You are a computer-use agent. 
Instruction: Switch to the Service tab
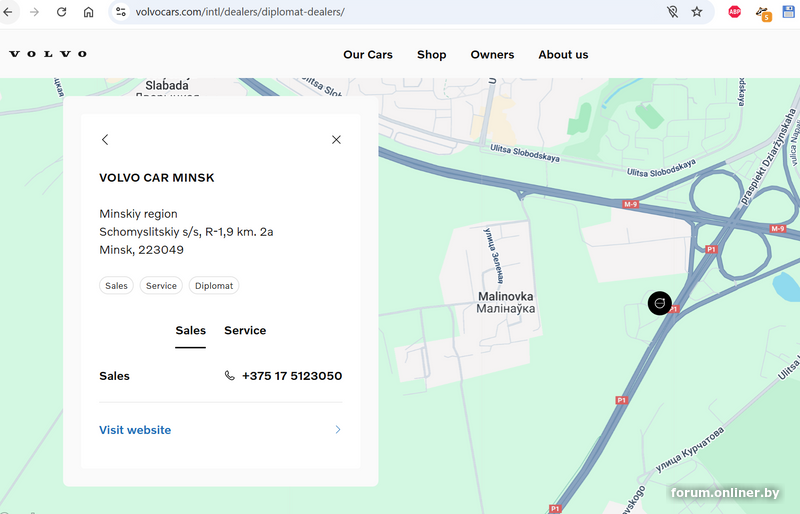[x=245, y=330]
